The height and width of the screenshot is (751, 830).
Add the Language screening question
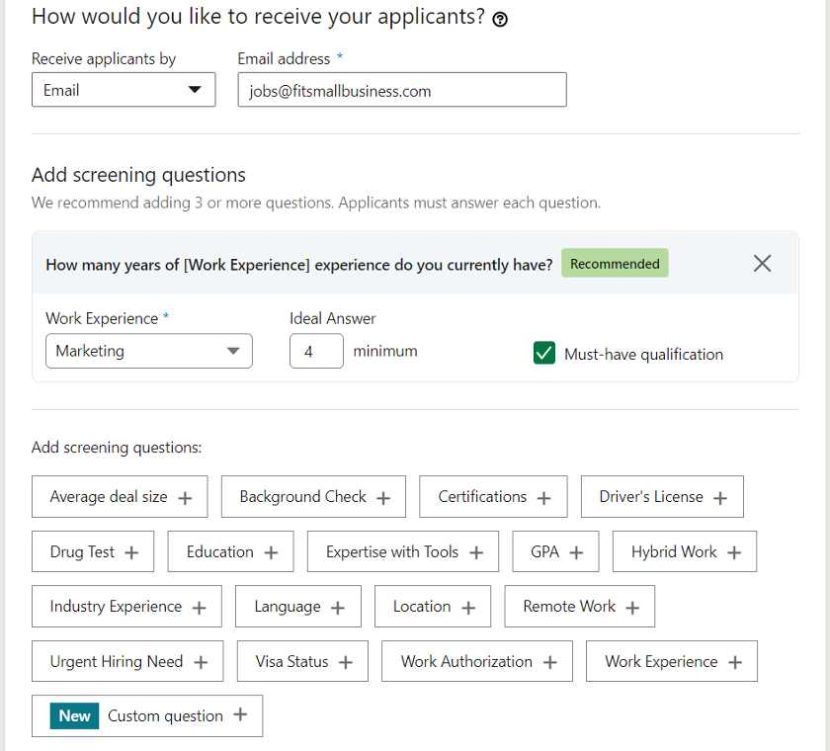coord(298,606)
